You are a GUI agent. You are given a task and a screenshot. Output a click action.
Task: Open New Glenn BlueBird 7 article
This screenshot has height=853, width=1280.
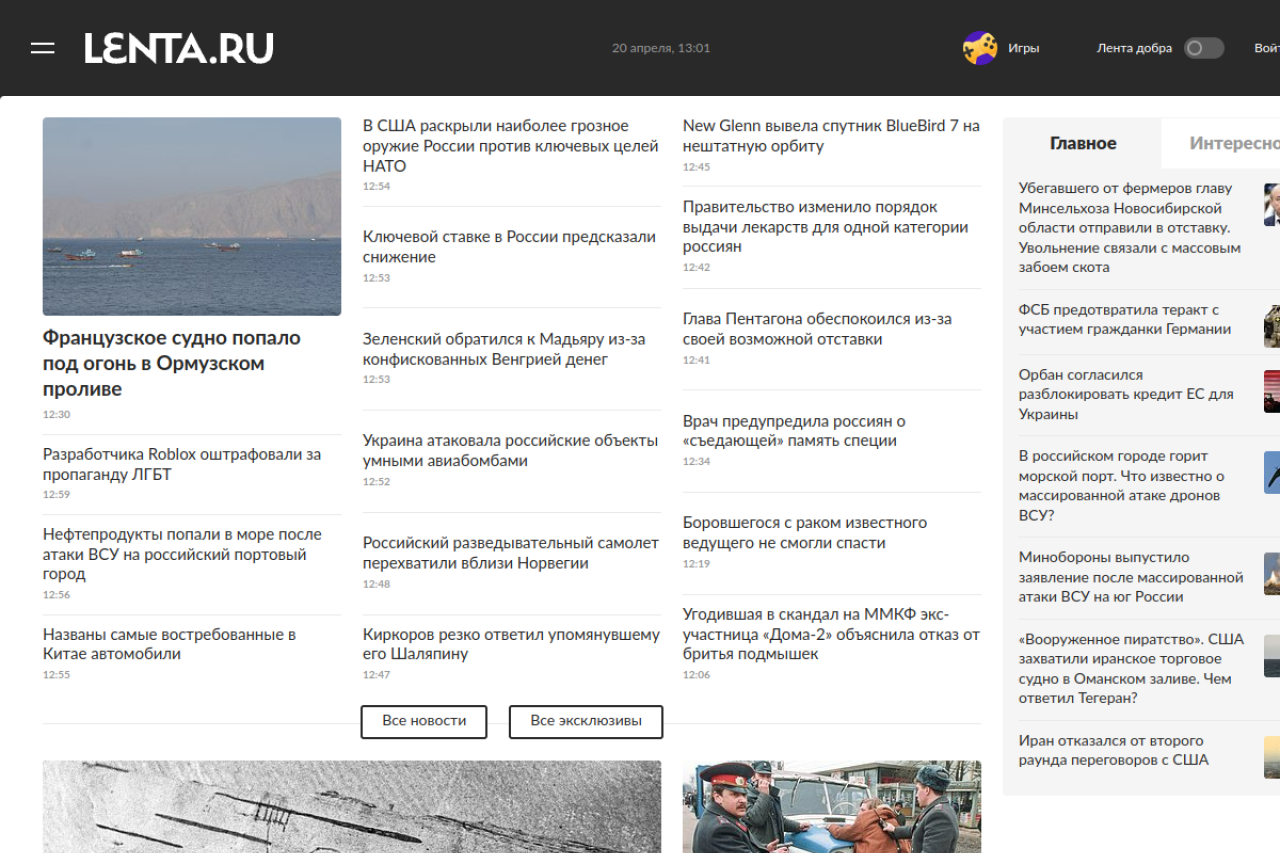pyautogui.click(x=830, y=136)
